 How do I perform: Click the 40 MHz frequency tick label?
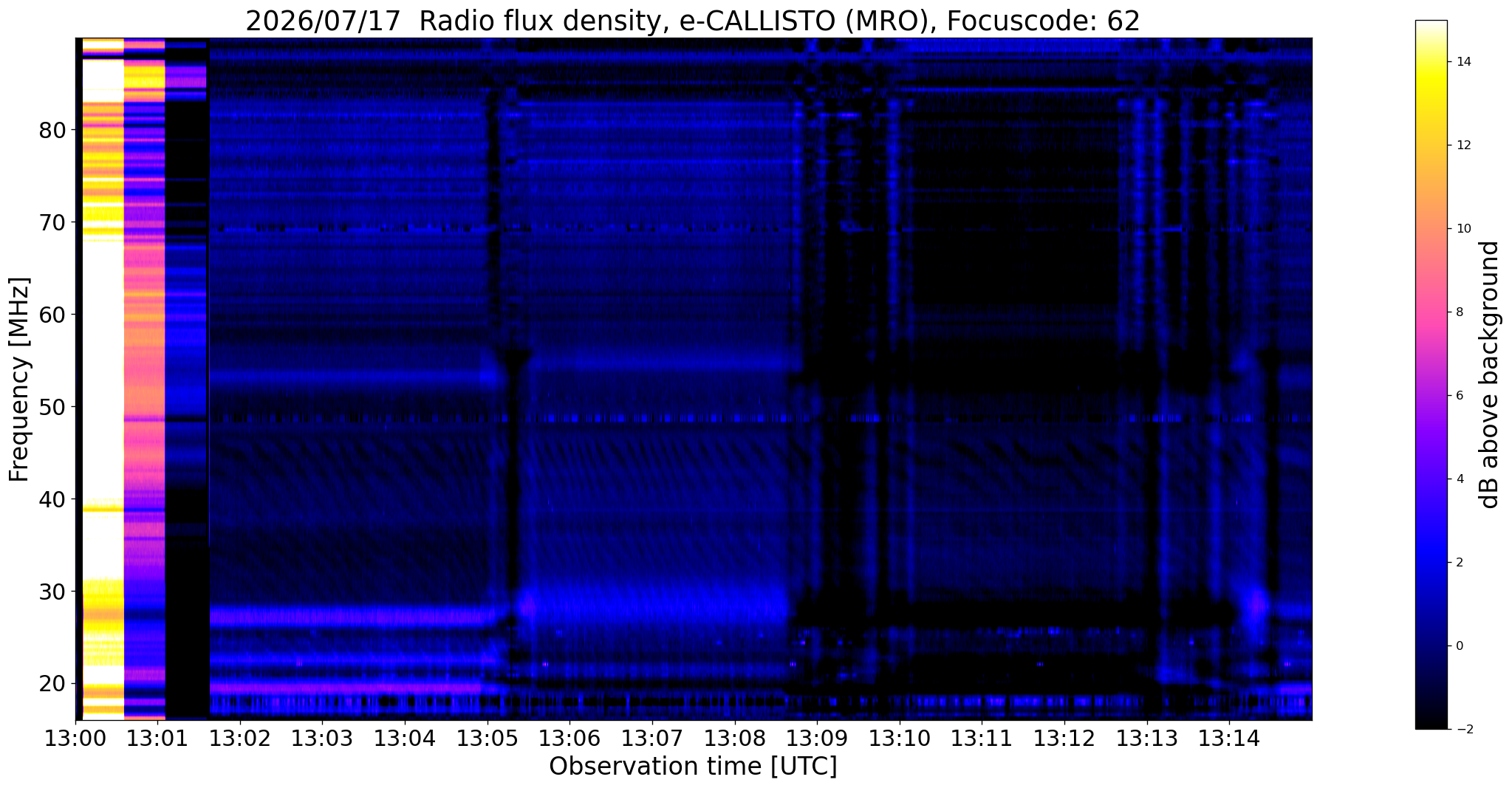coord(52,499)
